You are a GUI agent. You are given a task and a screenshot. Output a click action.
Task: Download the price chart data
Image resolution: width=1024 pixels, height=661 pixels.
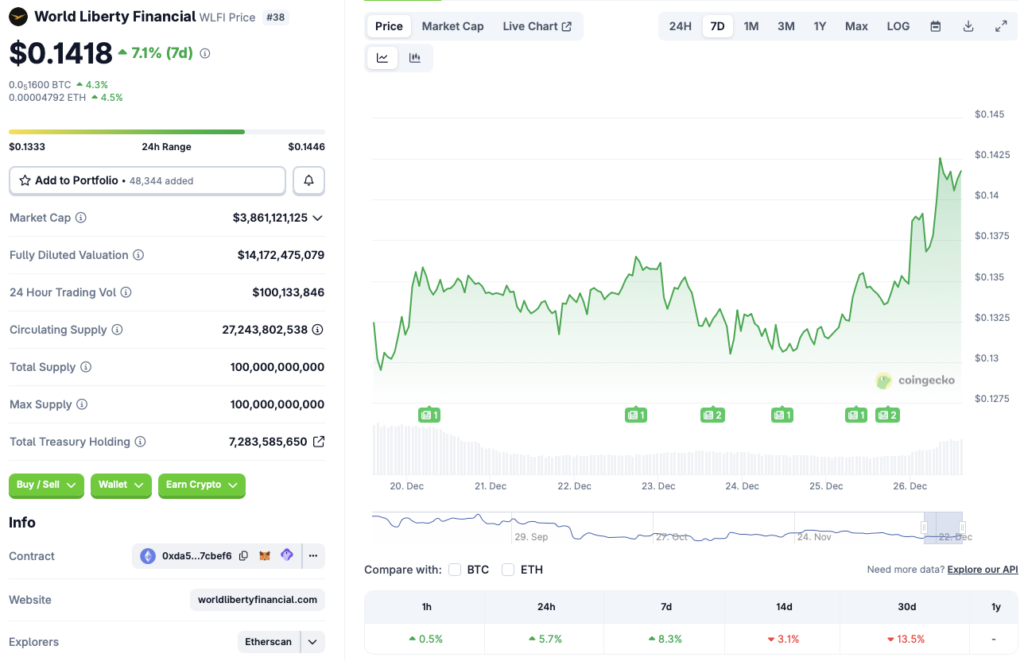point(968,26)
